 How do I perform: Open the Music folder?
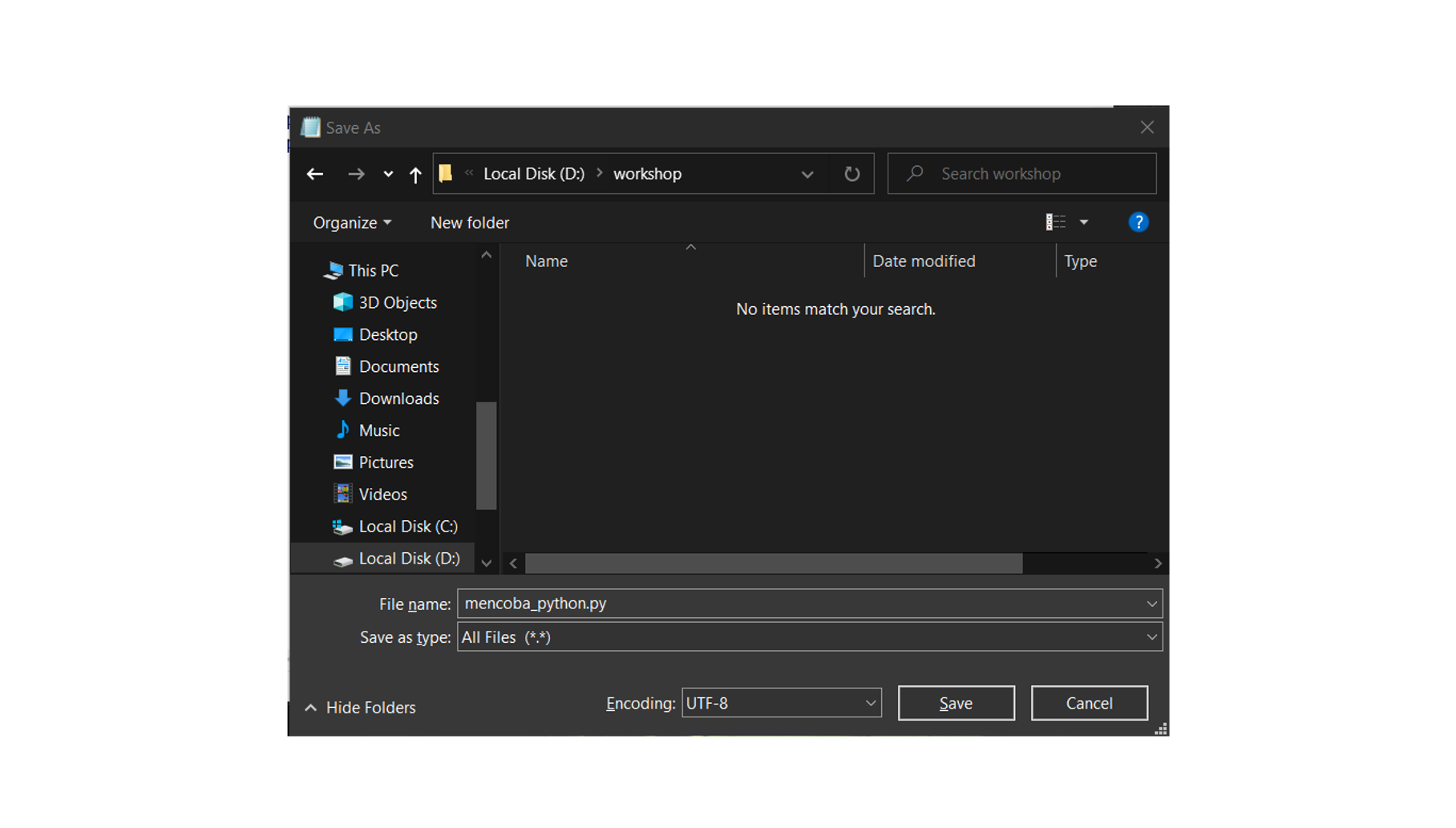[378, 430]
